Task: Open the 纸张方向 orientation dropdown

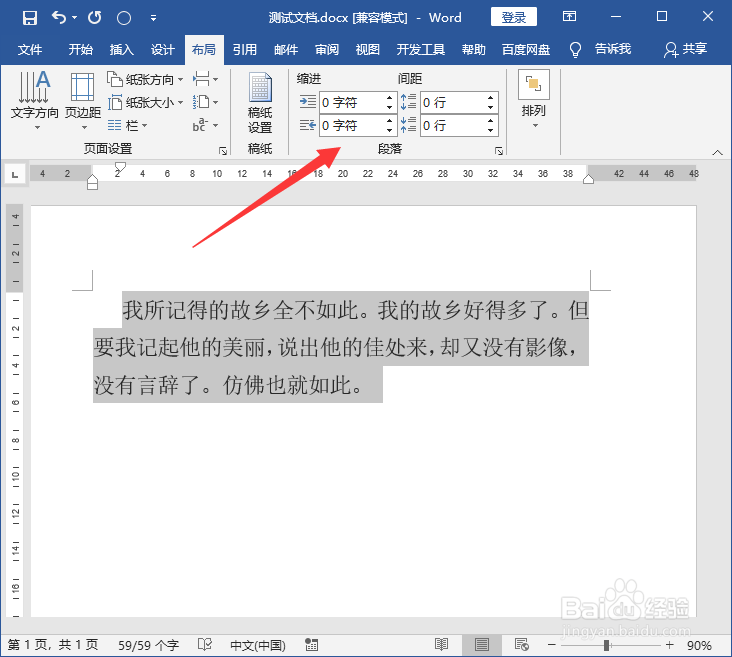Action: pyautogui.click(x=145, y=79)
